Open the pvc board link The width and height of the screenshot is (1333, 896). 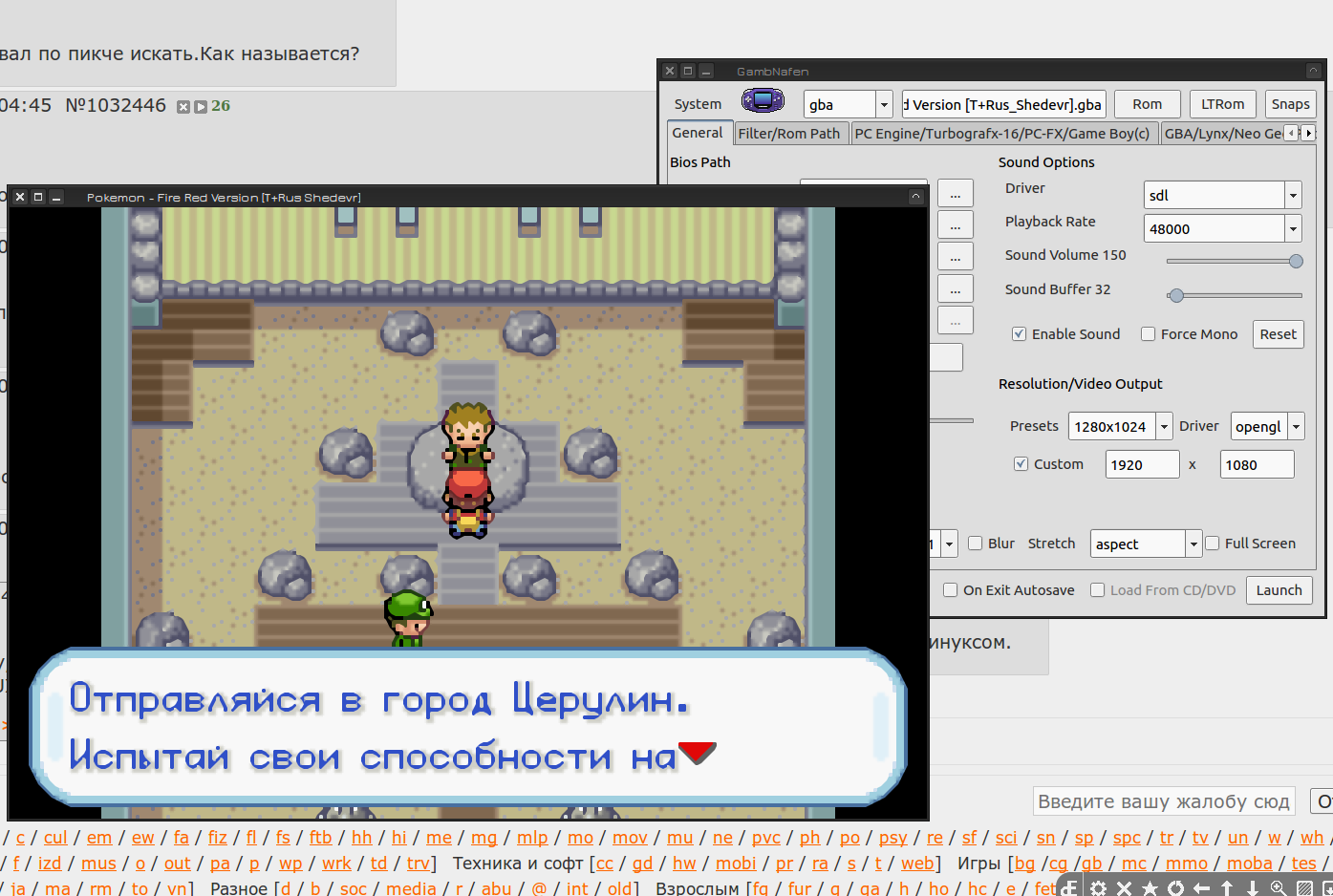pyautogui.click(x=766, y=838)
